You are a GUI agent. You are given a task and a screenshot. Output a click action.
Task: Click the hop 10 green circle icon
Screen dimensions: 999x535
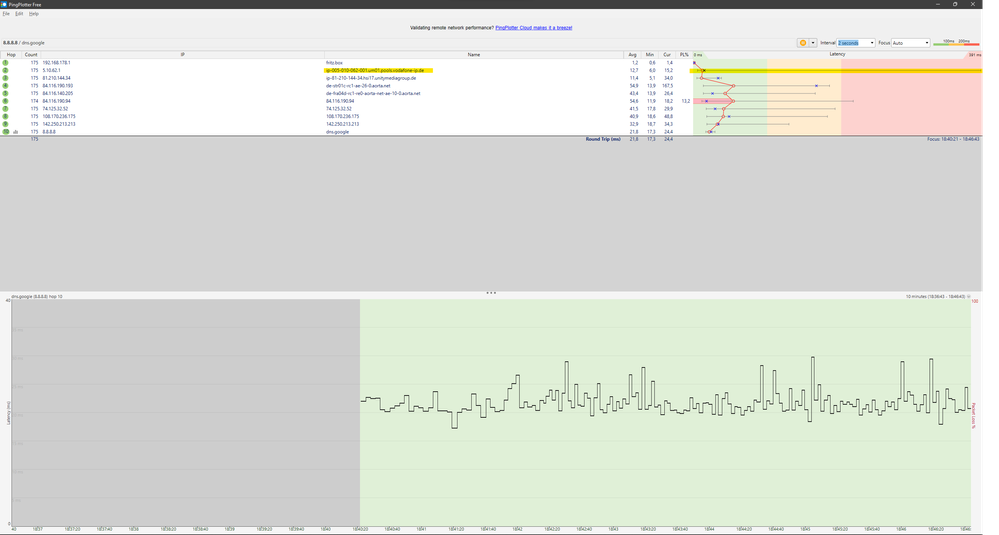5,131
